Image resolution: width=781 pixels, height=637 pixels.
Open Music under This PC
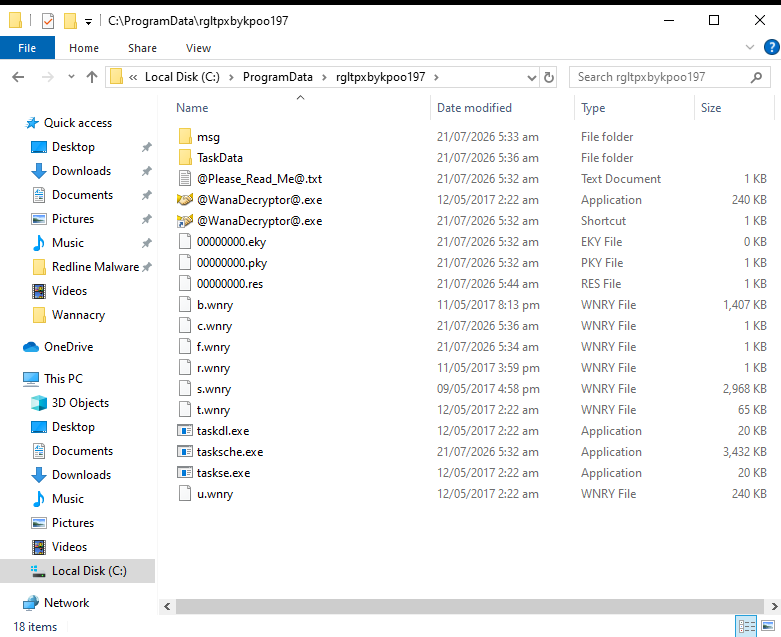68,499
